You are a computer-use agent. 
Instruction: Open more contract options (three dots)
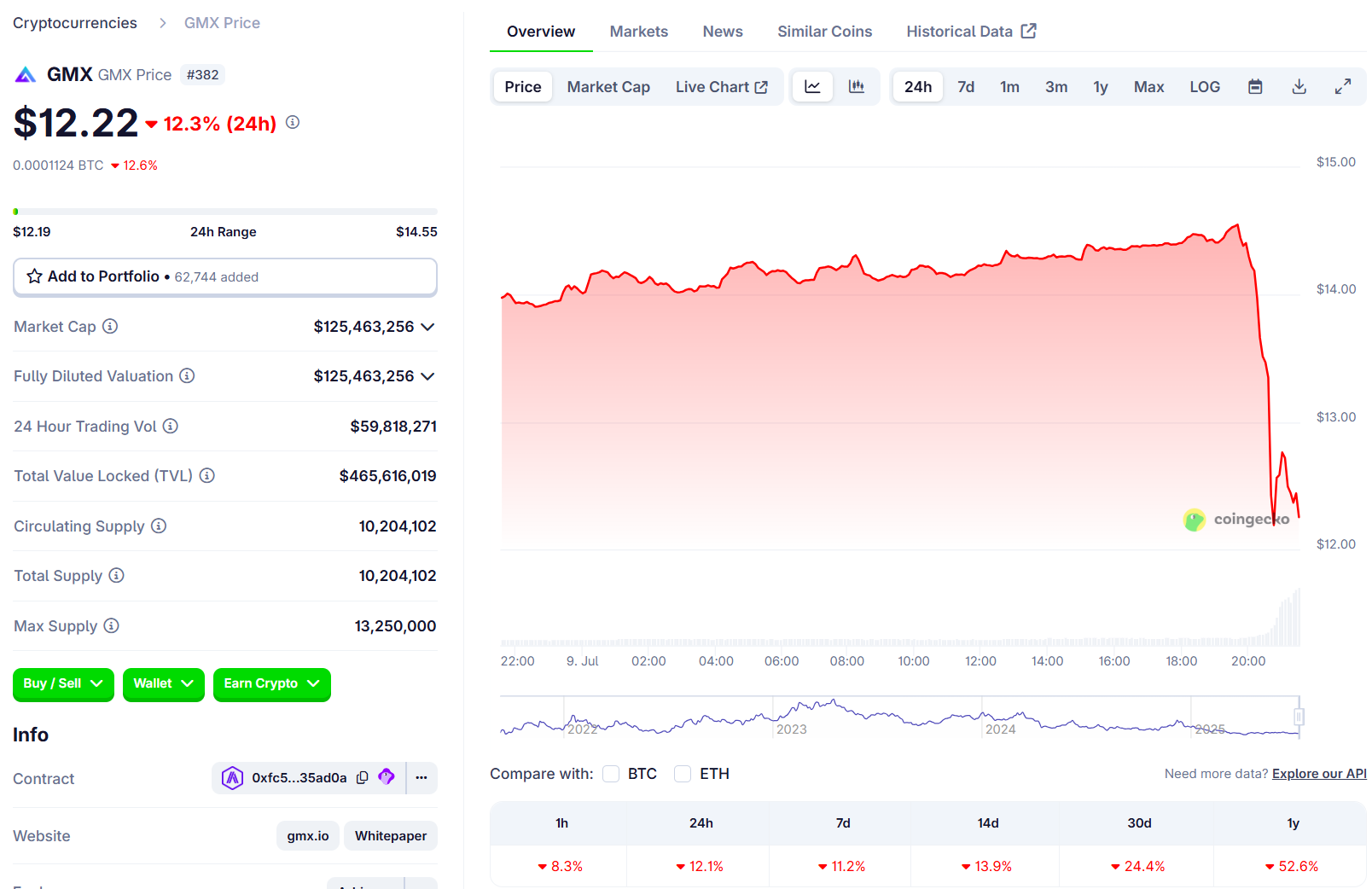click(421, 777)
